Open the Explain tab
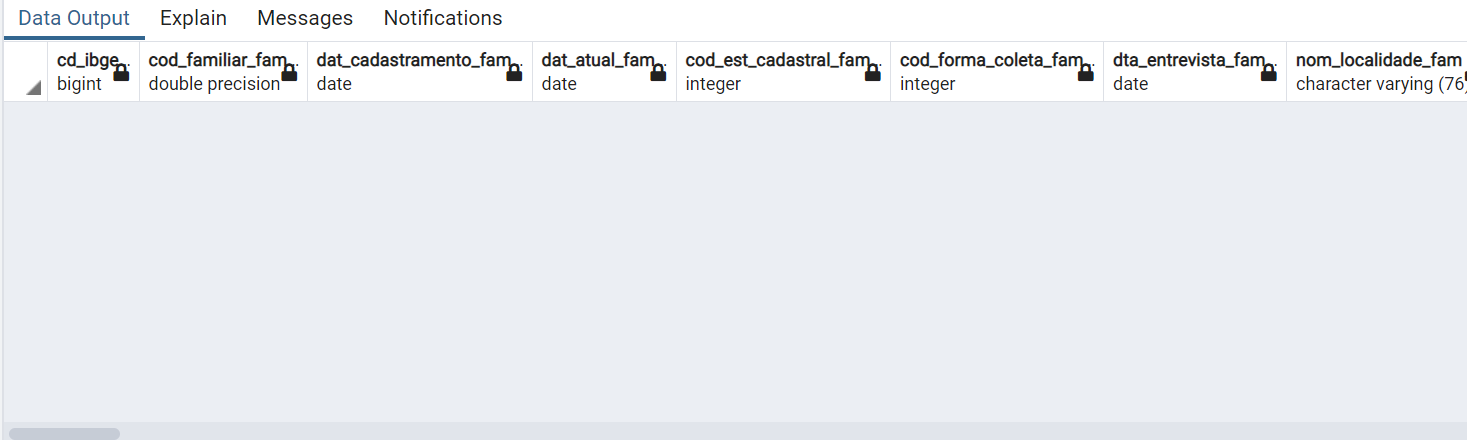Viewport: 1467px width, 440px height. click(x=193, y=18)
